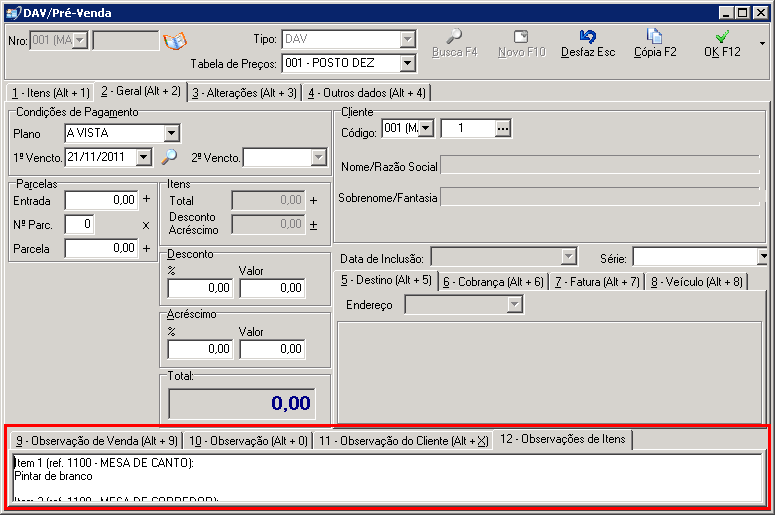
Task: Click the DAV/Pré-Venda title bar app icon
Action: (13, 13)
